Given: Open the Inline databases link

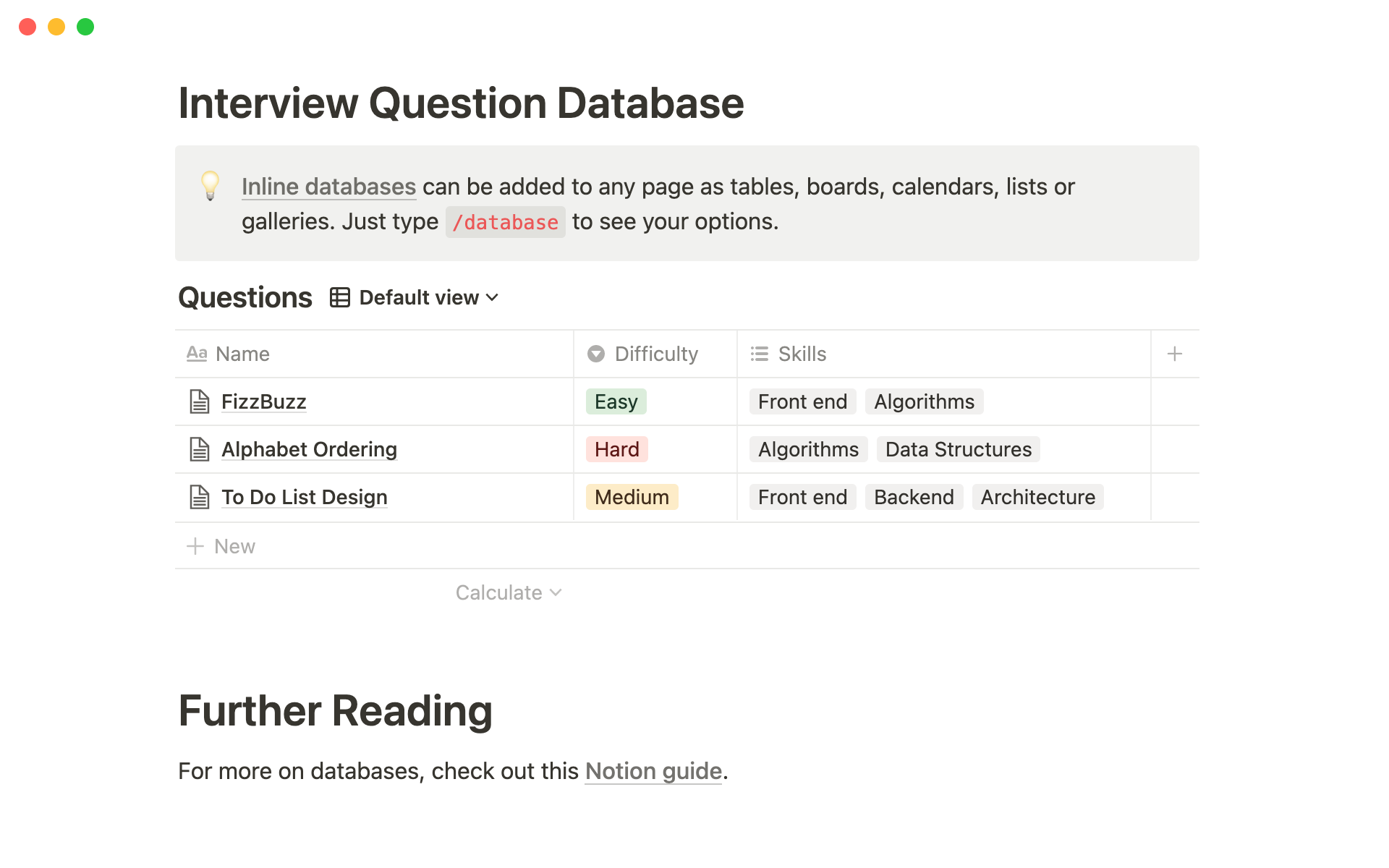Looking at the screenshot, I should (x=328, y=187).
